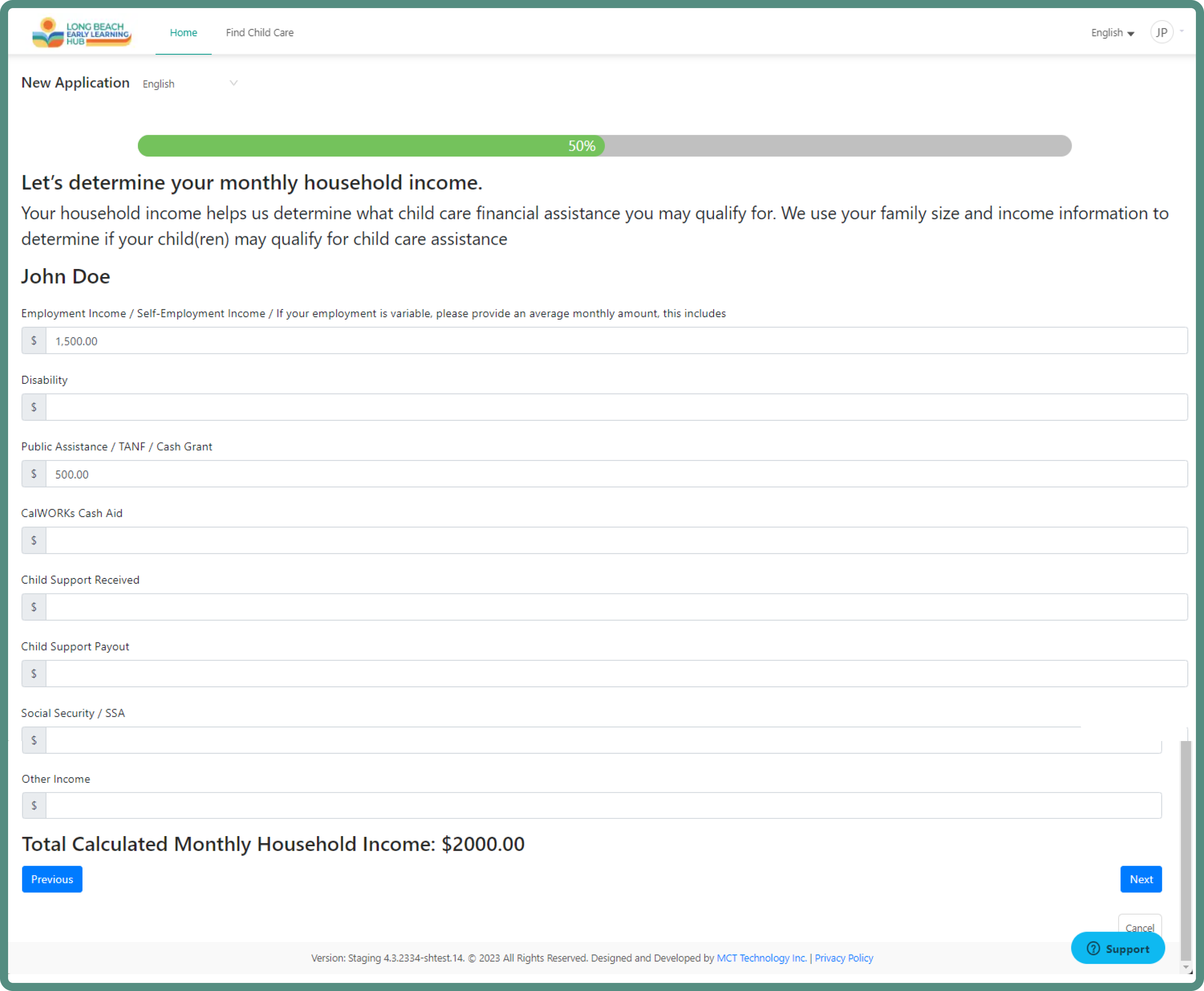Click the Disability amount field
1204x991 pixels.
pos(616,407)
